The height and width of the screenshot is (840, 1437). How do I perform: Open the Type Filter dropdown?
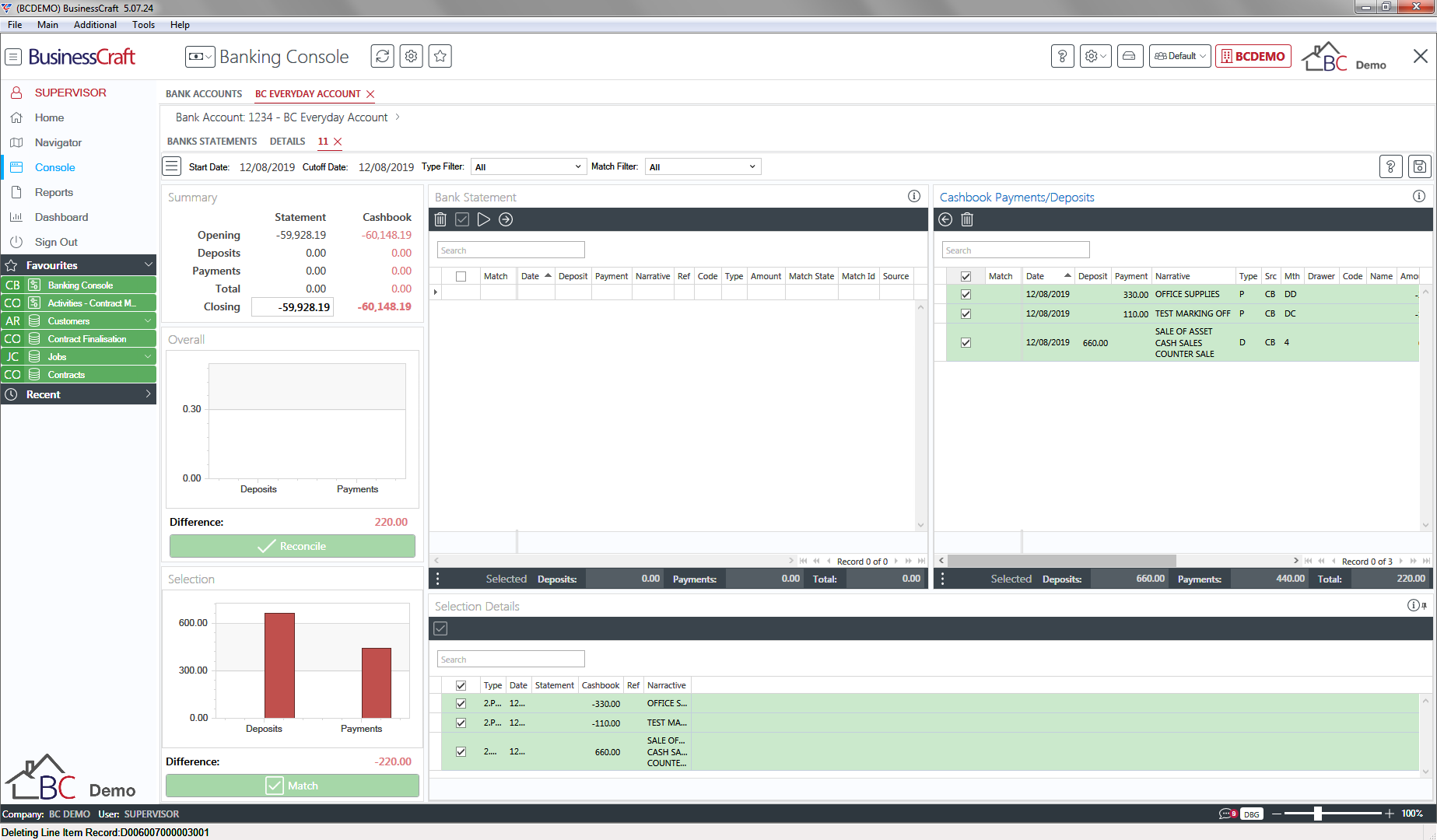(528, 166)
